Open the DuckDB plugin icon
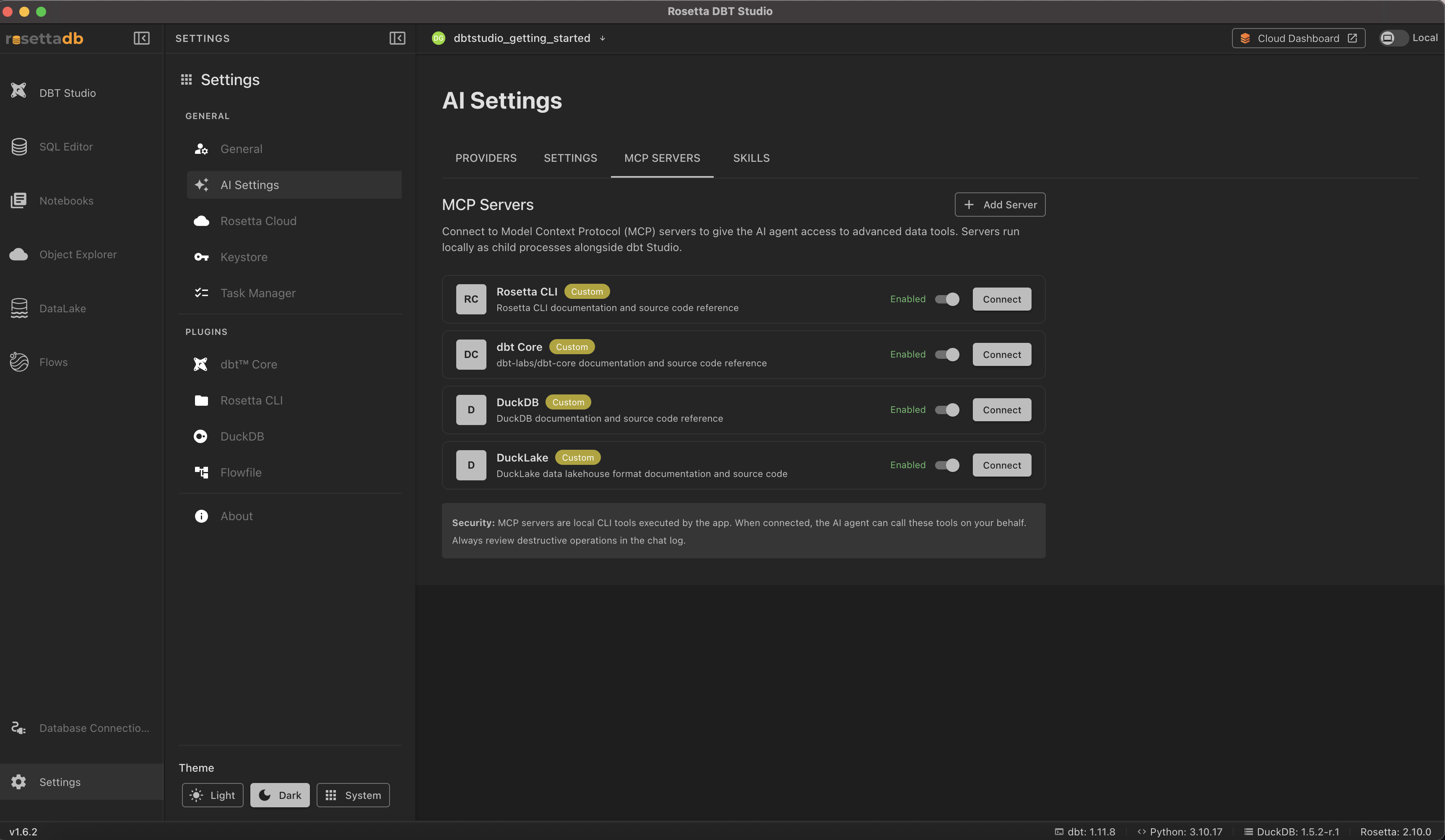 [x=201, y=437]
